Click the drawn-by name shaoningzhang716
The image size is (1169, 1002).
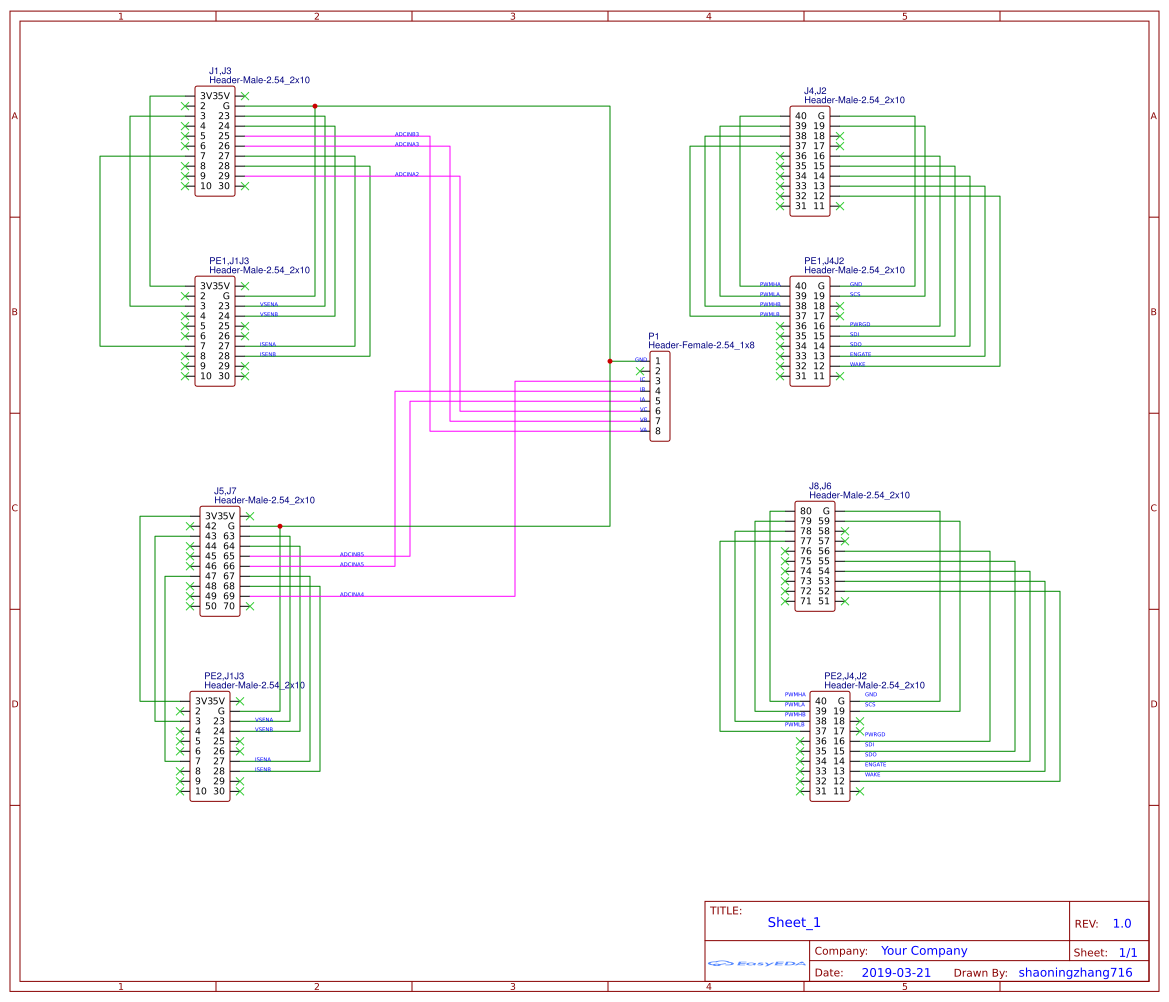click(x=1074, y=971)
